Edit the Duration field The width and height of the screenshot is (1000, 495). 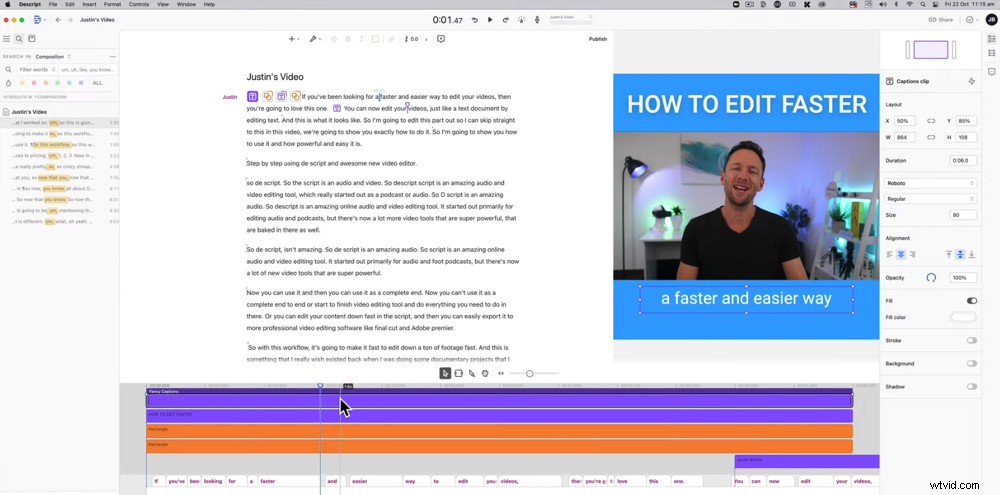coord(963,161)
